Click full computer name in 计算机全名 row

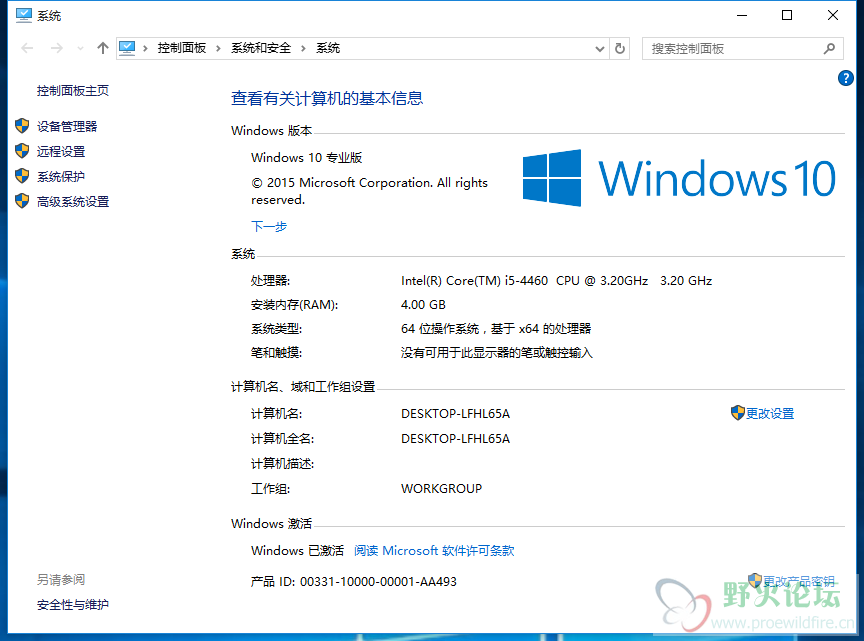pyautogui.click(x=456, y=439)
